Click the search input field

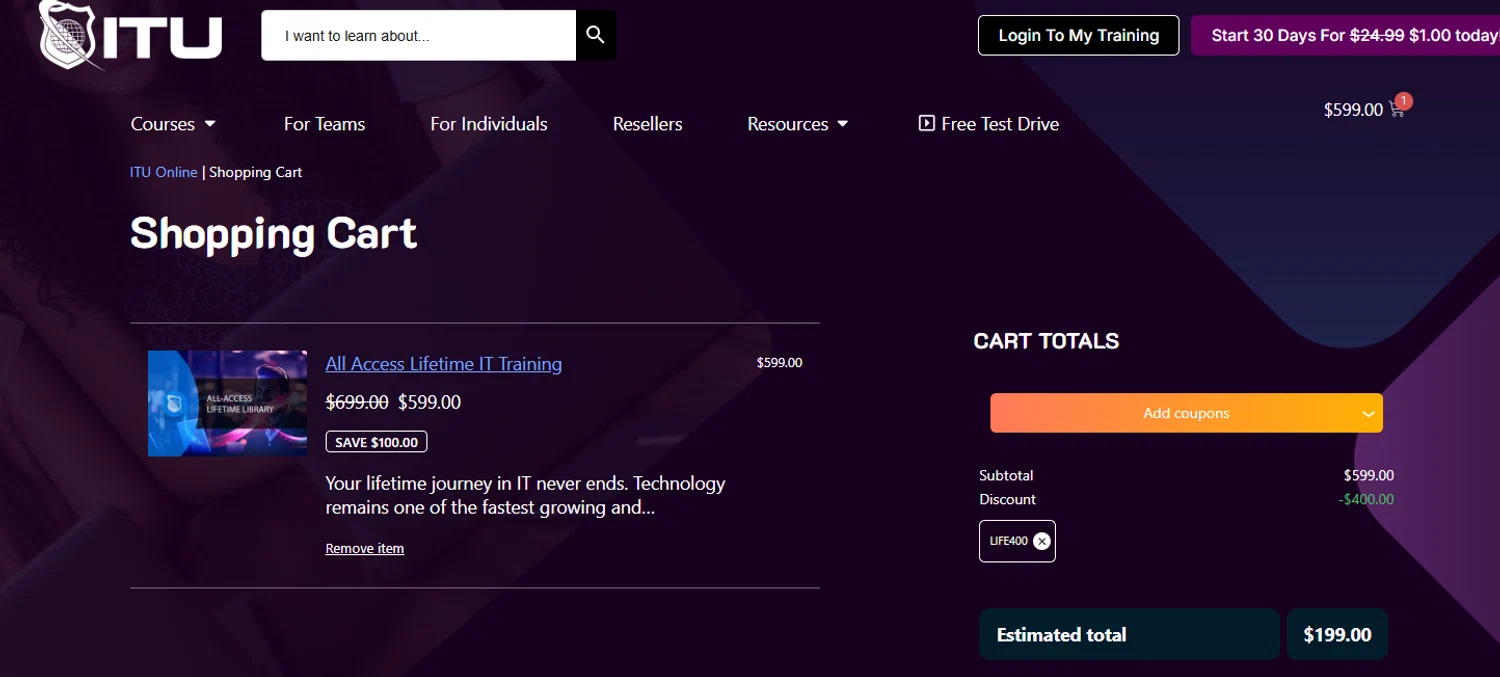418,35
